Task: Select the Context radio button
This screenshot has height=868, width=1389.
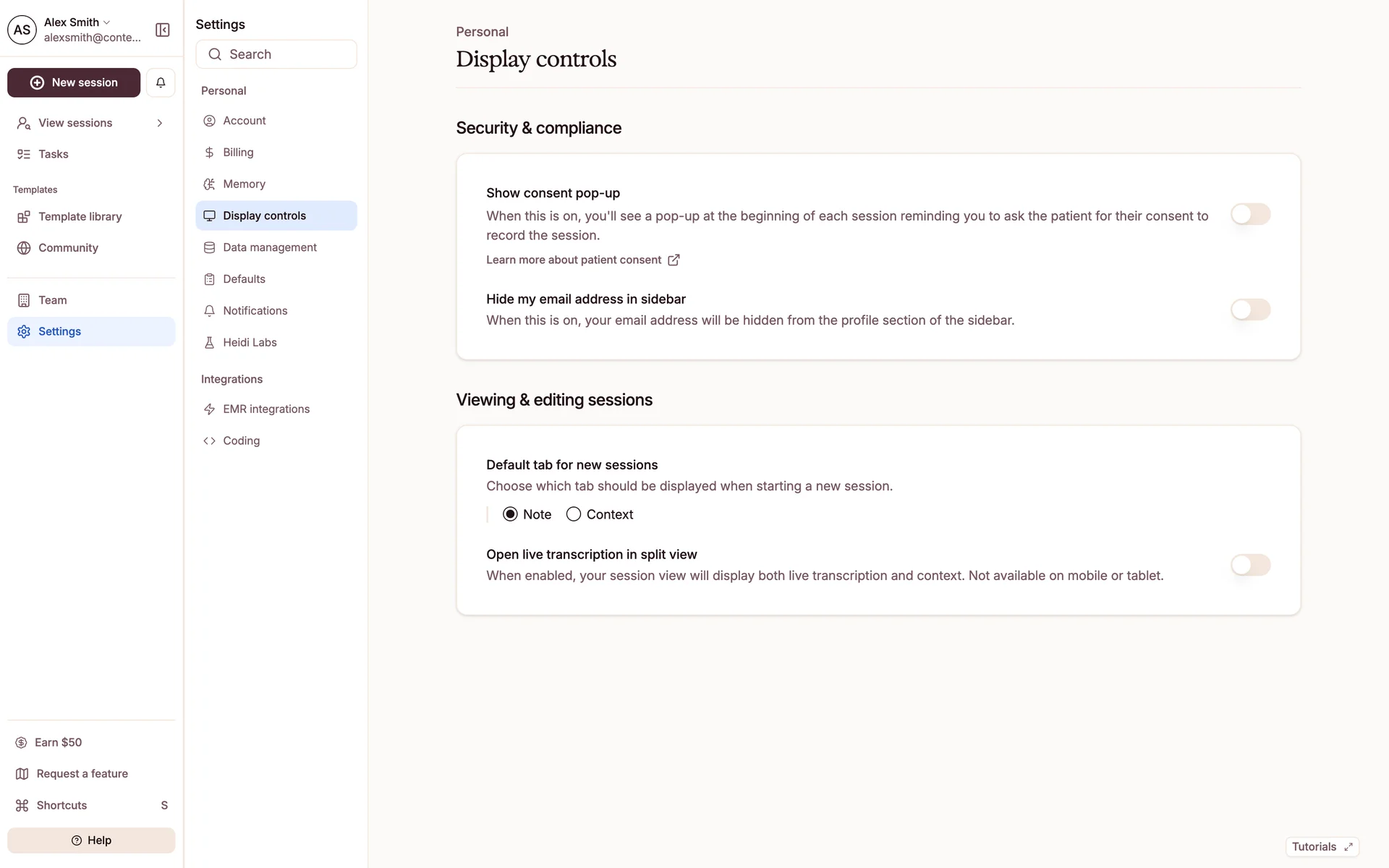Action: point(574,514)
